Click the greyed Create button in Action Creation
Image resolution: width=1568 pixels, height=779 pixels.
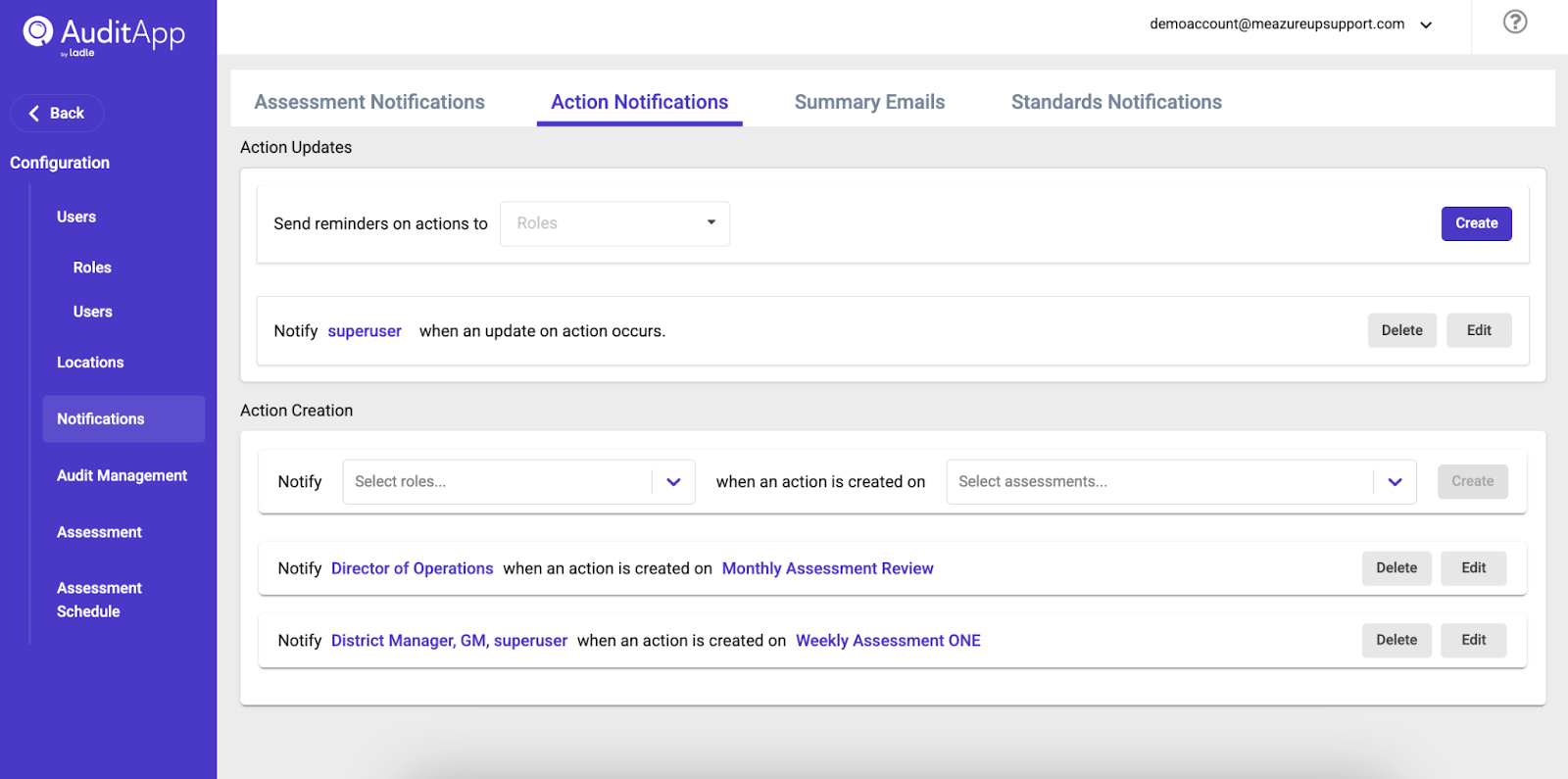[1472, 481]
